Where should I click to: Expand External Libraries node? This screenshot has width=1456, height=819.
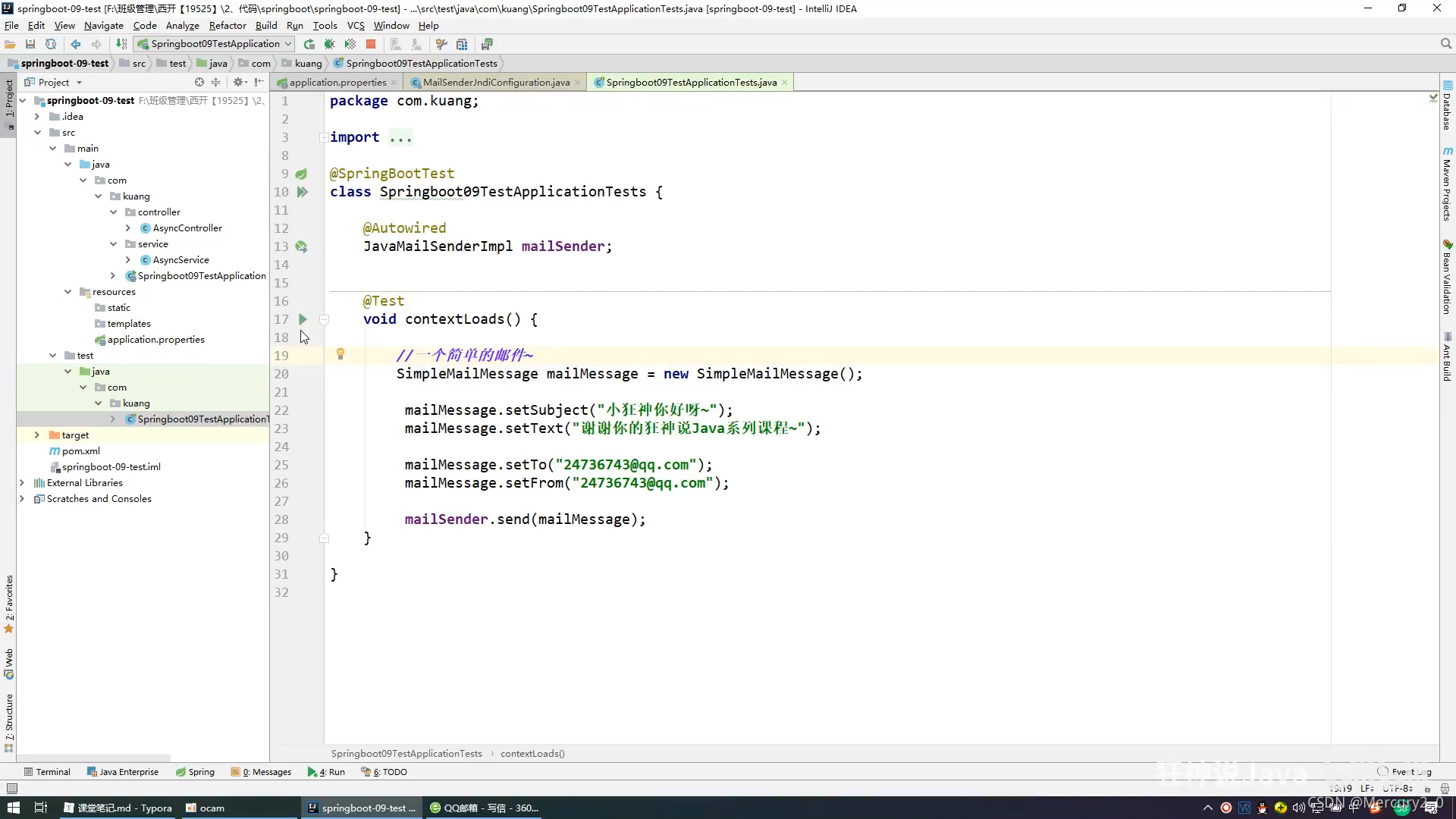[x=22, y=482]
